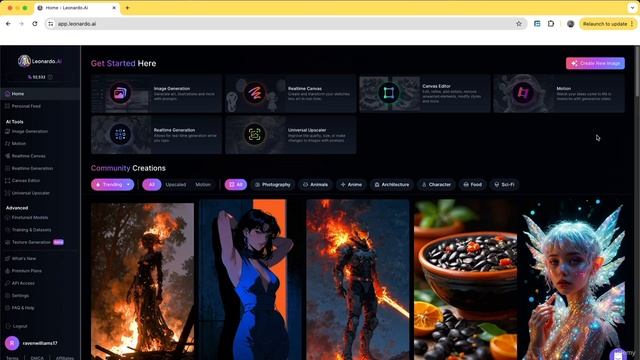Bookmark page with the star icon
This screenshot has width=640, height=360.
(x=519, y=24)
